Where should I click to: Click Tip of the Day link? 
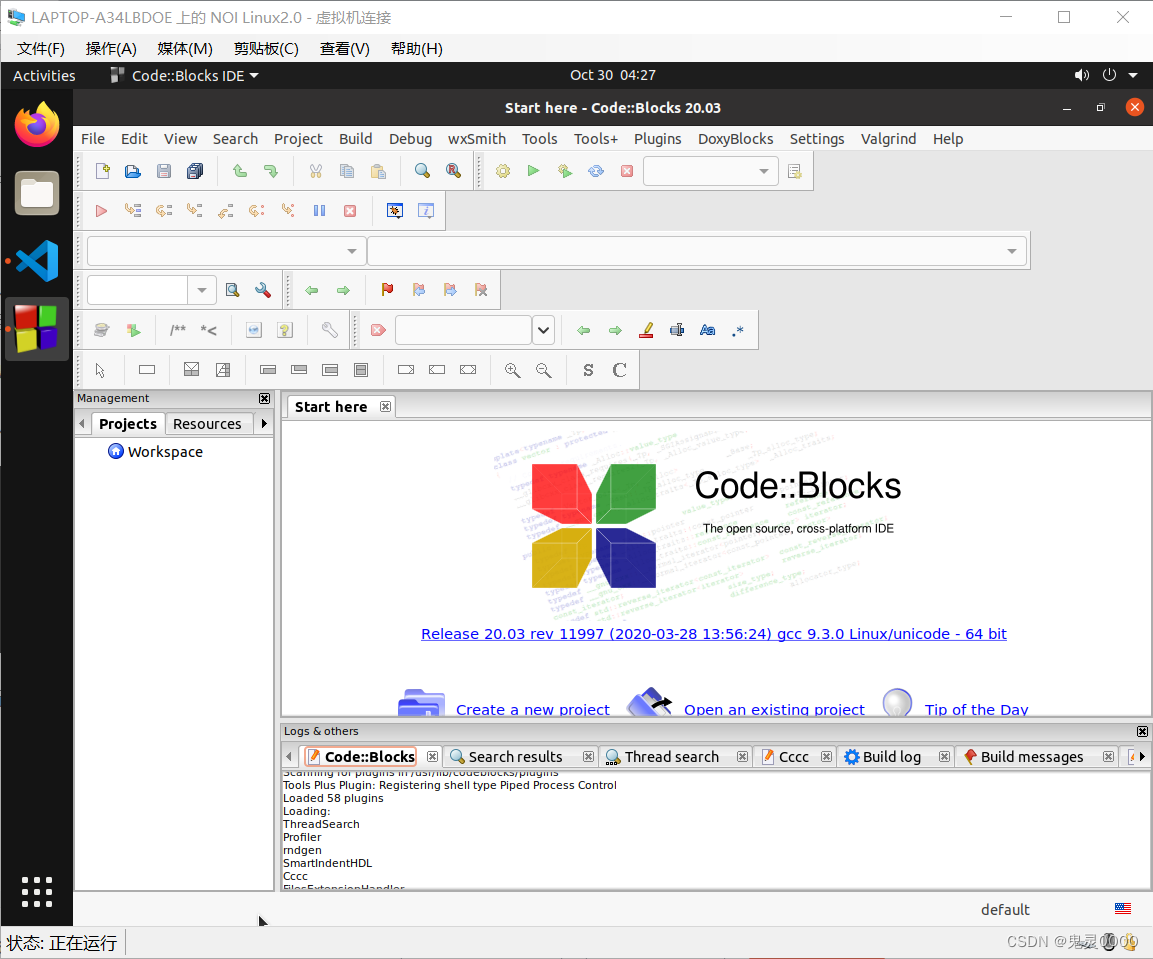click(977, 710)
